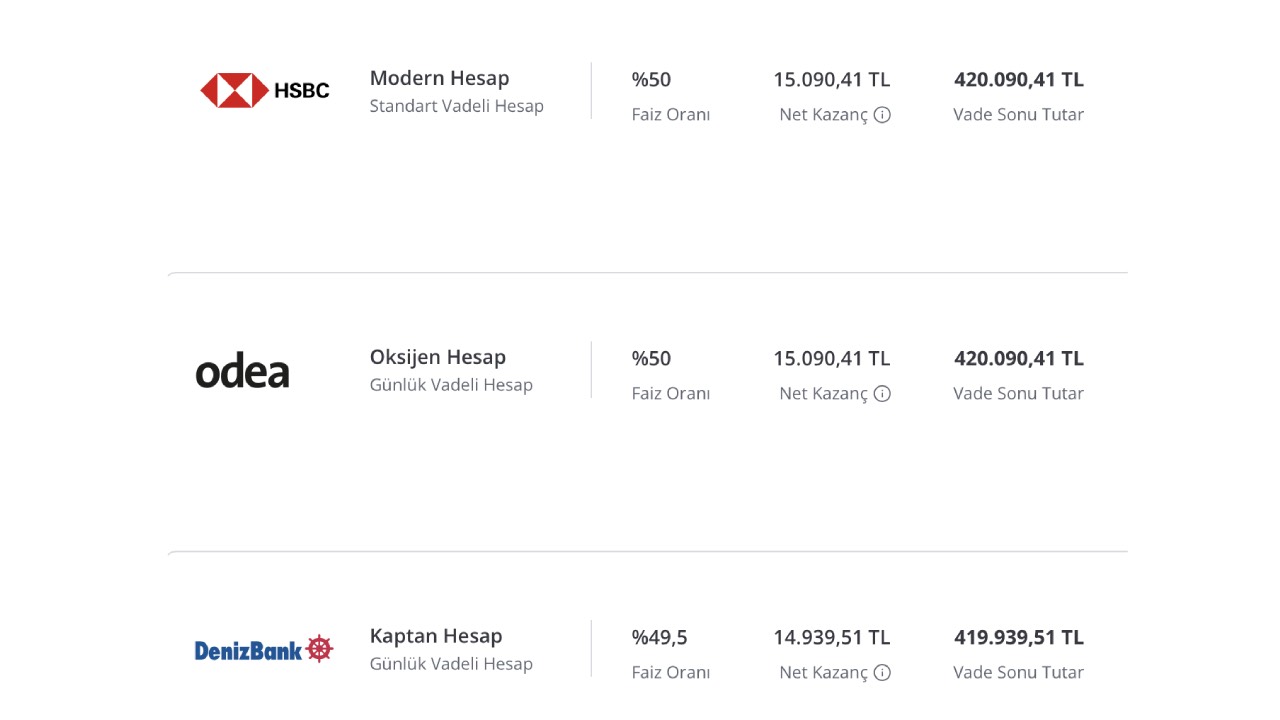Click Odea's Faiz Oranı label
The height and width of the screenshot is (720, 1280).
tap(671, 394)
